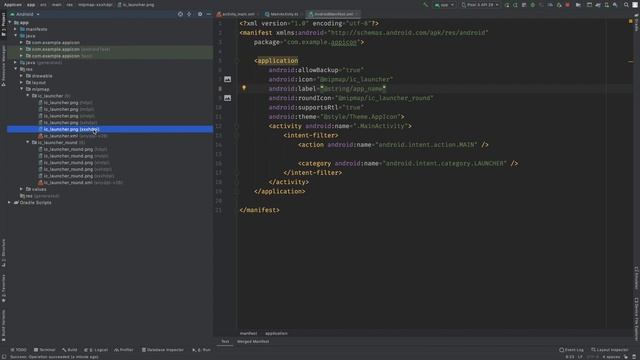The height and width of the screenshot is (360, 640).
Task: Hide the Project panel with minus icon
Action: 209,14
